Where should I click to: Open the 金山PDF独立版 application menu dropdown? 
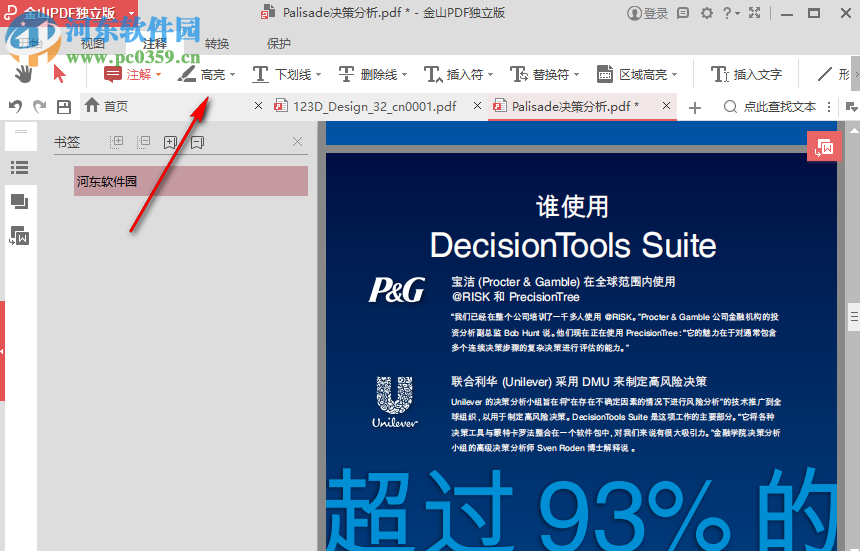[132, 13]
